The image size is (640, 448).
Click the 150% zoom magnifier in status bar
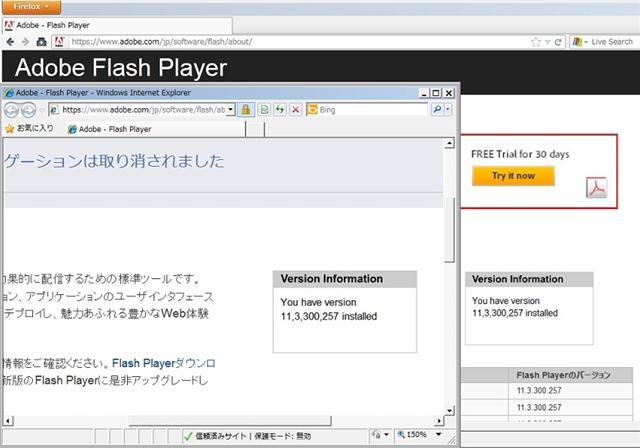[401, 435]
